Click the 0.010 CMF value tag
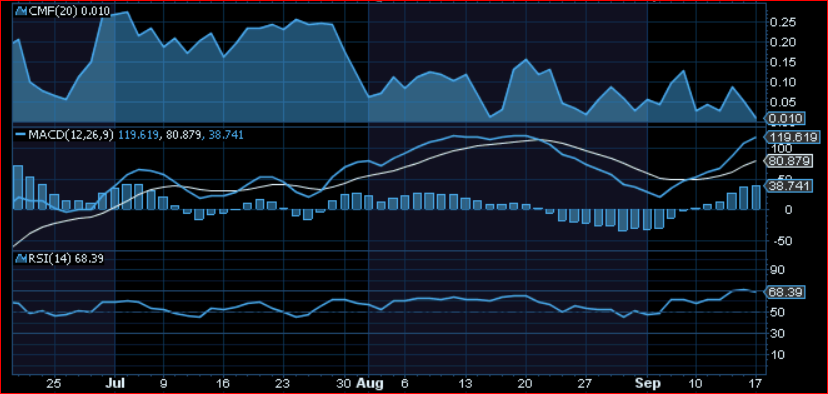This screenshot has width=828, height=394. 786,118
